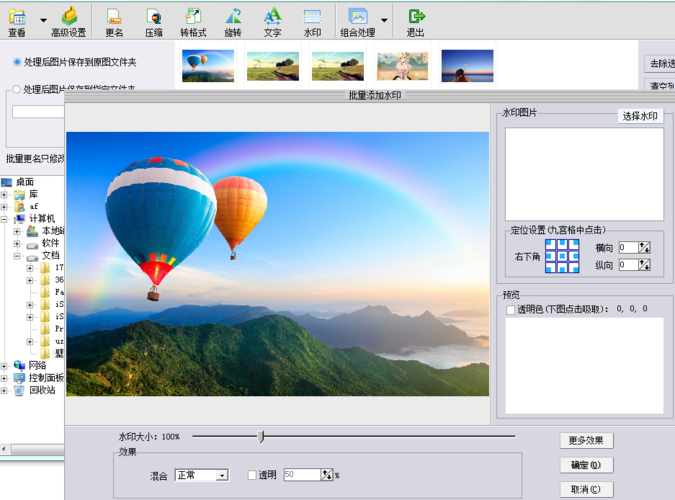Select radio 处理后图片保存到原图文件夹
The width and height of the screenshot is (675, 500).
click(x=17, y=62)
